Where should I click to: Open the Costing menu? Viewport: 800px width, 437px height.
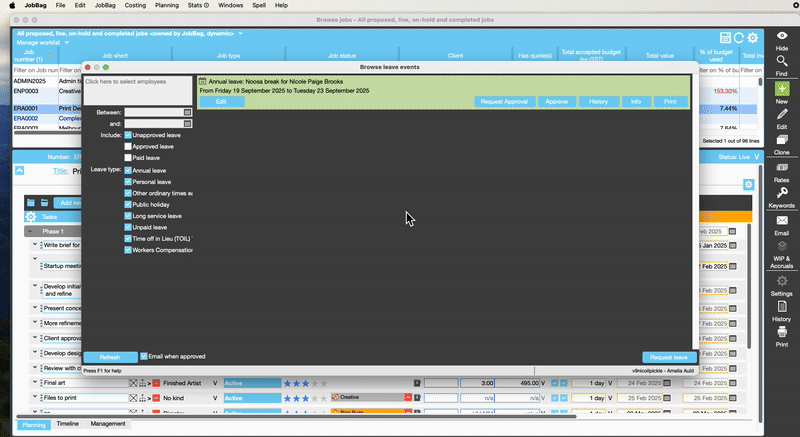point(135,5)
